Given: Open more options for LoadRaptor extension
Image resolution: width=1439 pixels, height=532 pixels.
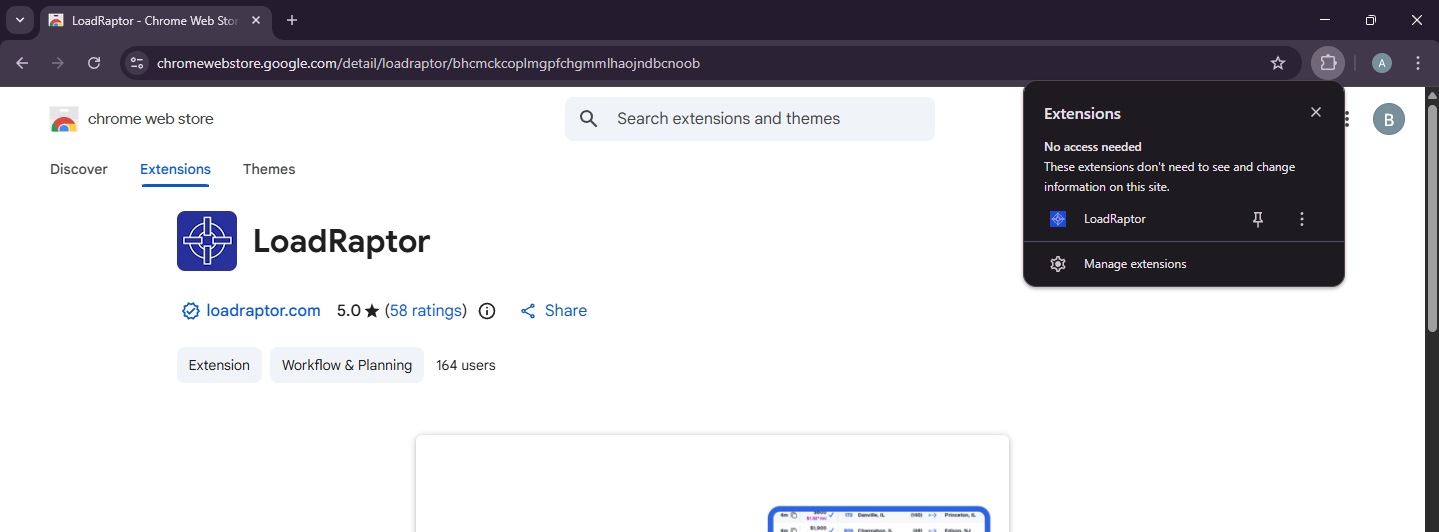Looking at the screenshot, I should (1302, 219).
